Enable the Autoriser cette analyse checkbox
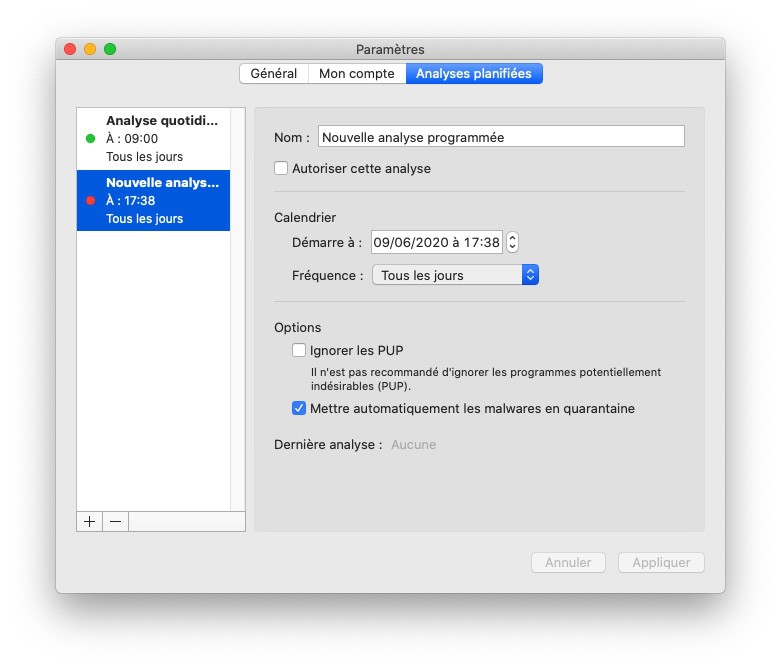Viewport: 781px width, 667px height. point(281,169)
